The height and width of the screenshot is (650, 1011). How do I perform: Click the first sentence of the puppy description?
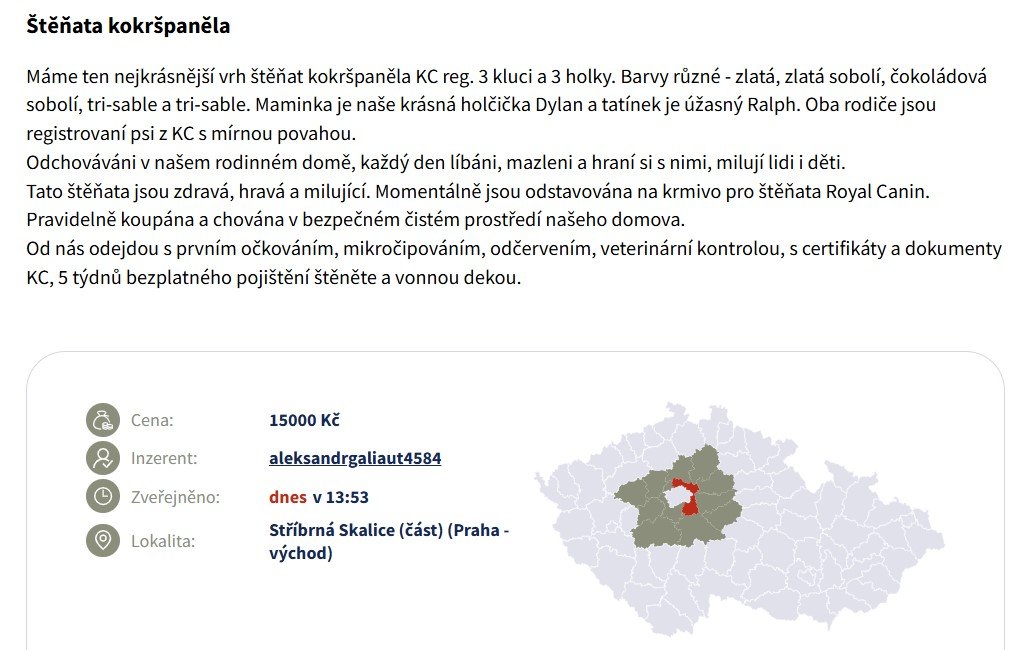click(x=320, y=76)
